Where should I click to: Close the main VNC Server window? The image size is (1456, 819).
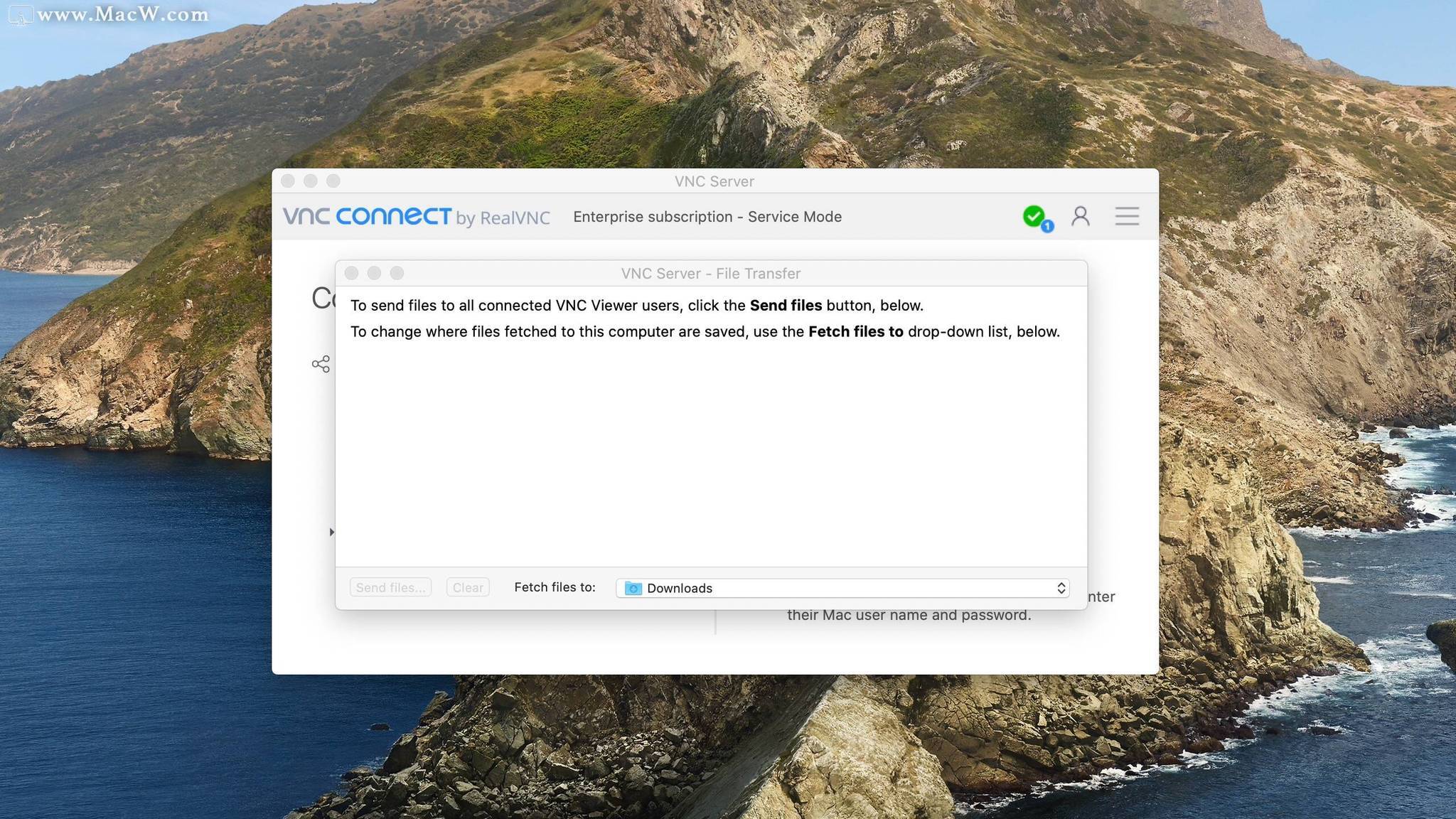(288, 181)
